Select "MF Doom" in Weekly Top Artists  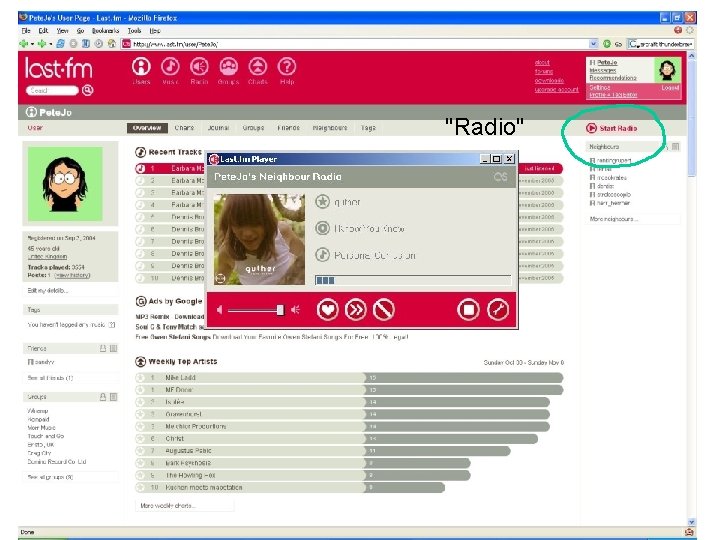tap(179, 390)
